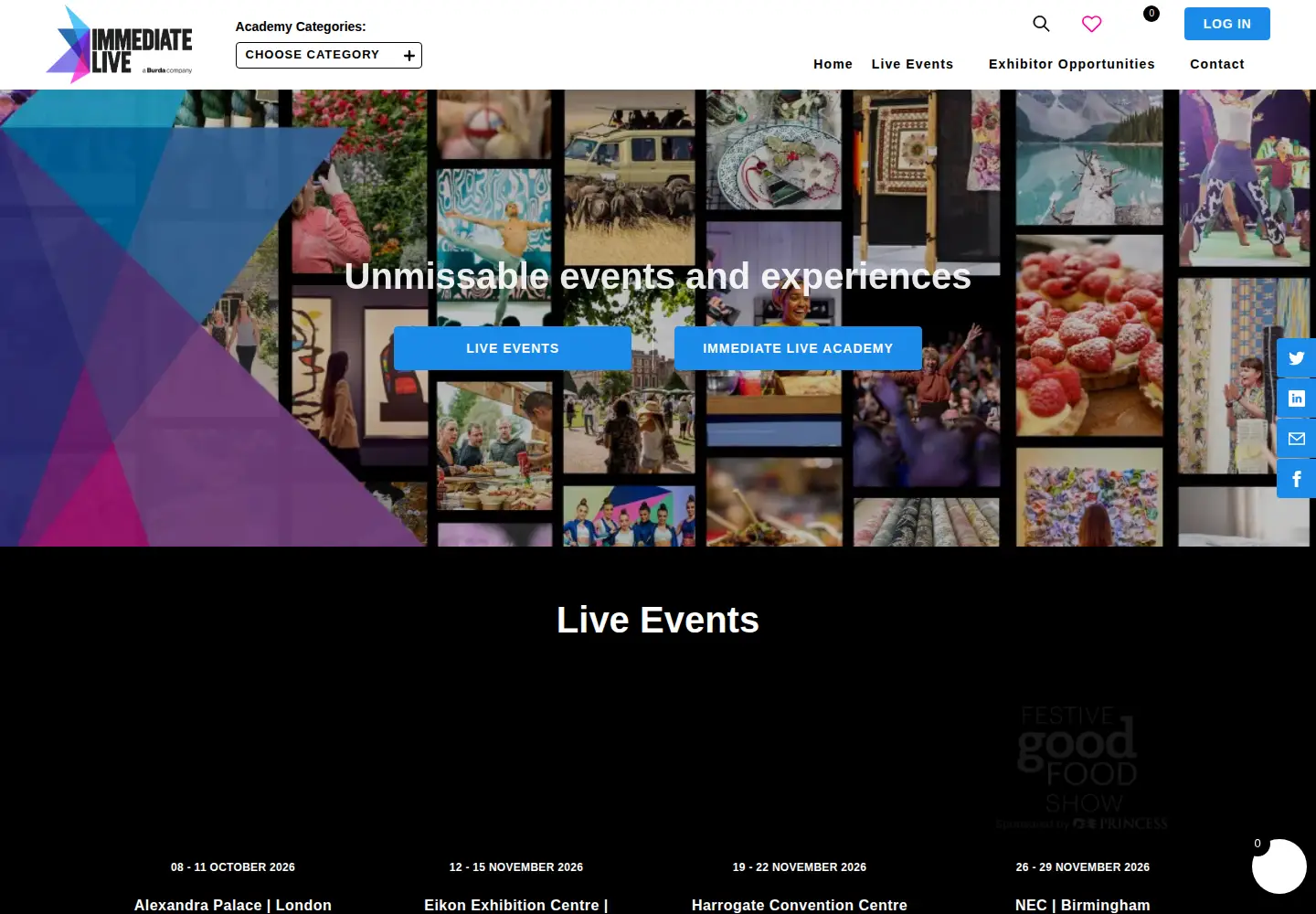1316x914 pixels.
Task: Open the heart wishlist icon
Action: pos(1091,24)
